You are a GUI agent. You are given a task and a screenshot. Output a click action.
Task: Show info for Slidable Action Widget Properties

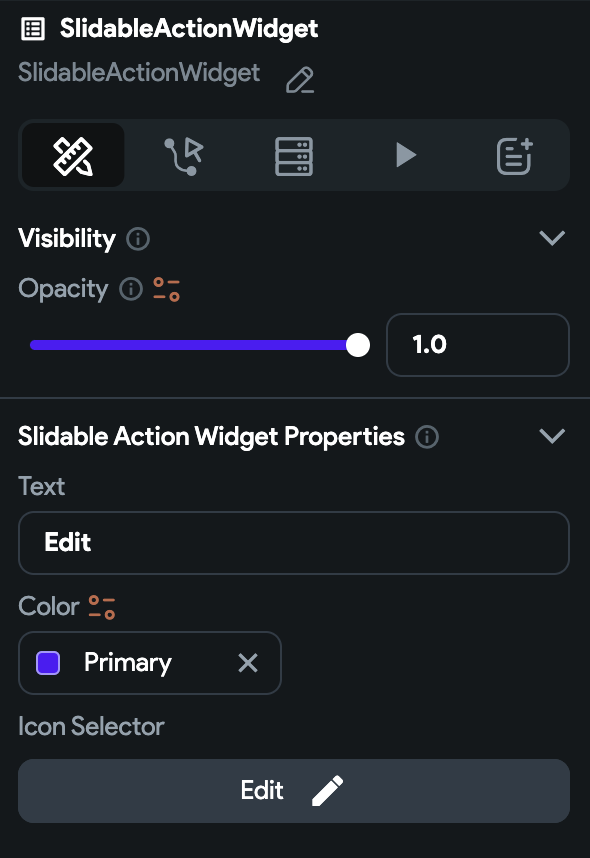pos(427,437)
